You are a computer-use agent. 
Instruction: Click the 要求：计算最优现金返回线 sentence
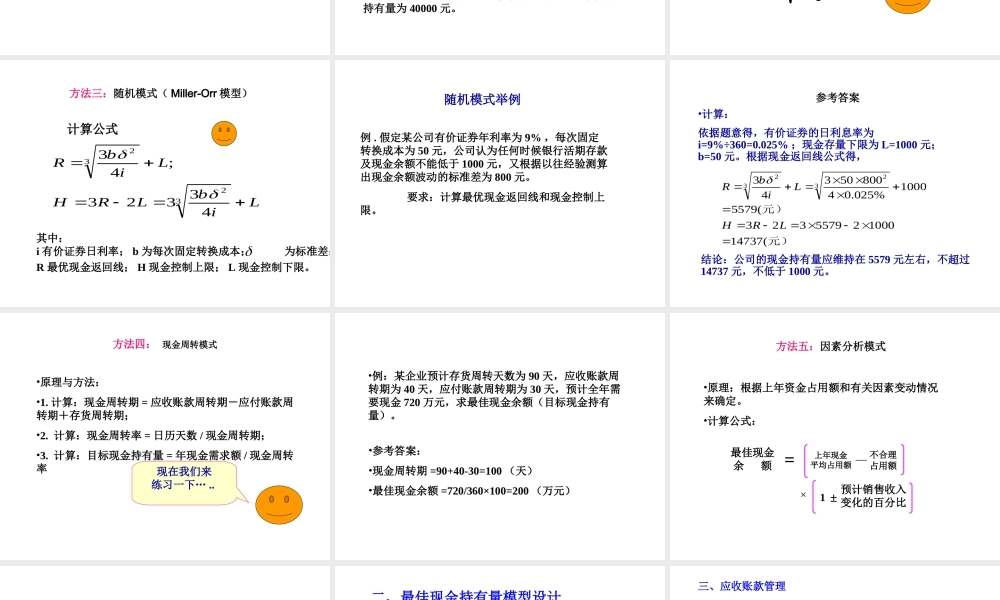482,203
